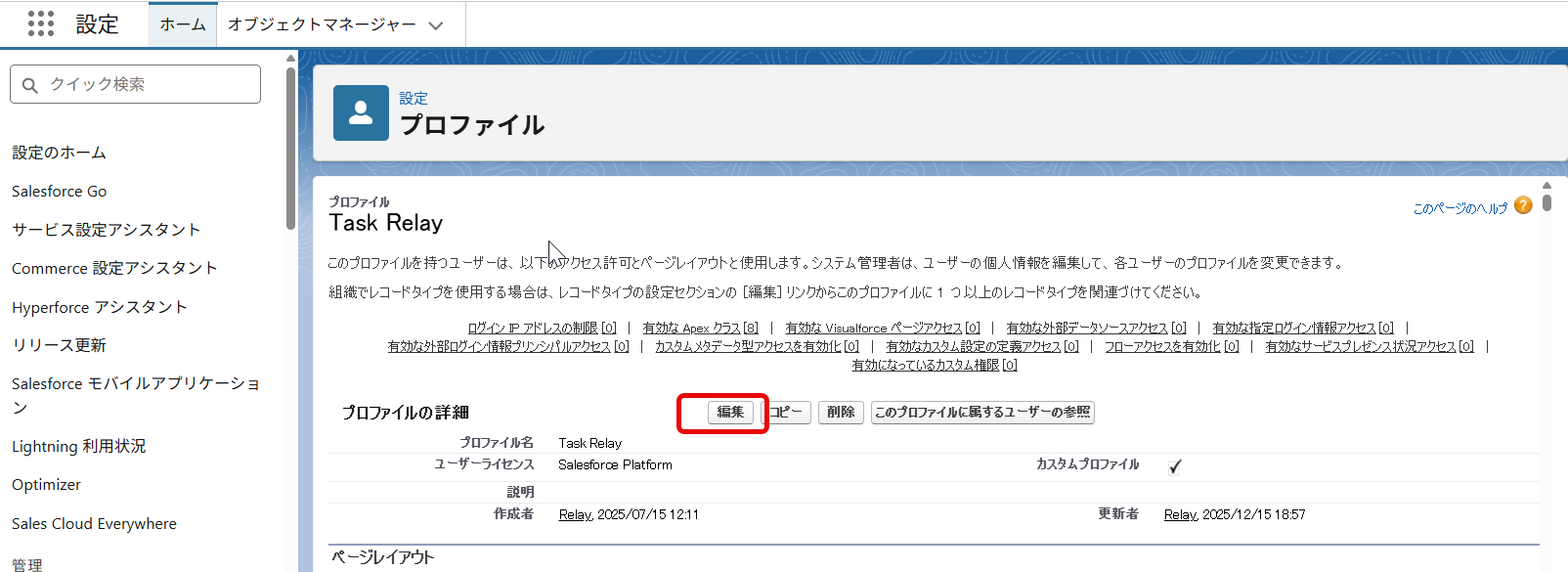The height and width of the screenshot is (572, 1568).
Task: Click the Relay link beside 作成者
Action: (575, 514)
